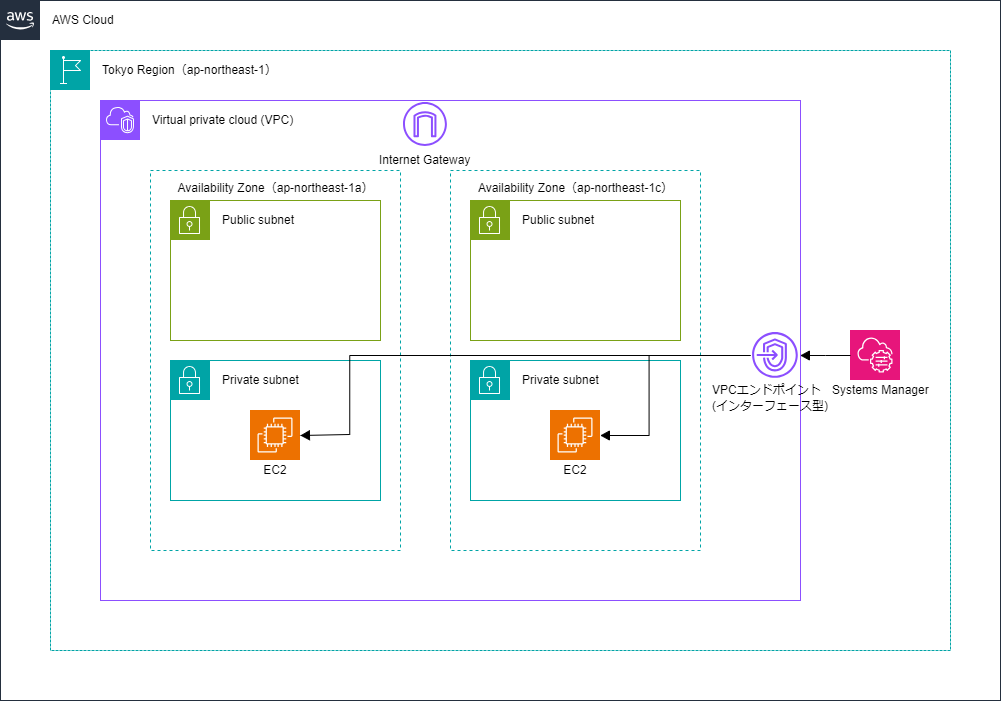
Task: Click the Systems Manager icon
Action: [875, 355]
